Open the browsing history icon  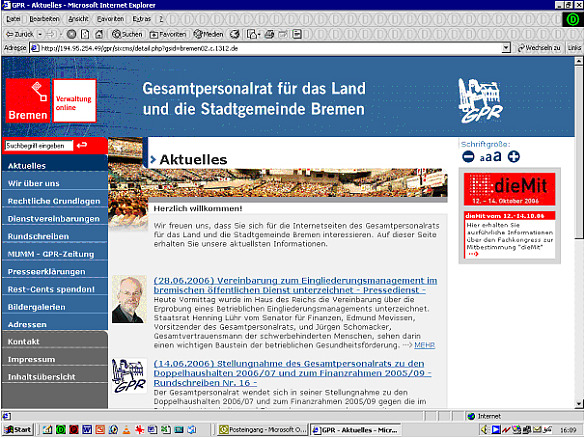tap(234, 34)
